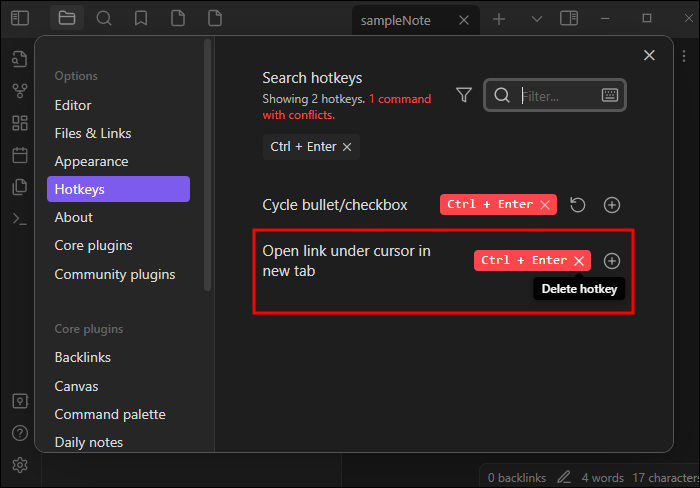Viewport: 700px width, 488px height.
Task: Click the hotkey filter funnel icon
Action: tap(464, 95)
